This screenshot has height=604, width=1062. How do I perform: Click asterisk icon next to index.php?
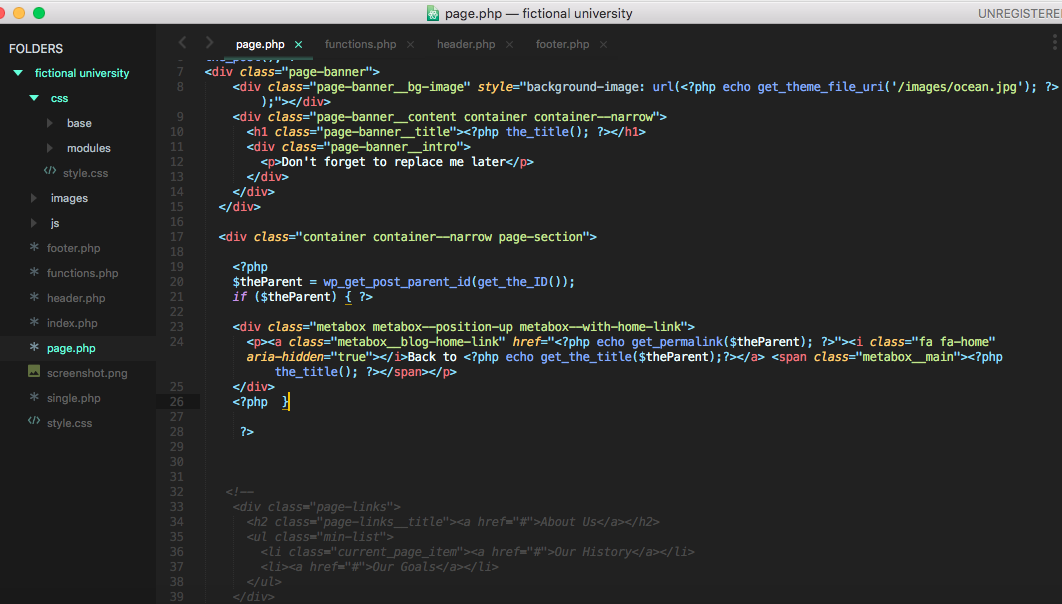pos(34,322)
